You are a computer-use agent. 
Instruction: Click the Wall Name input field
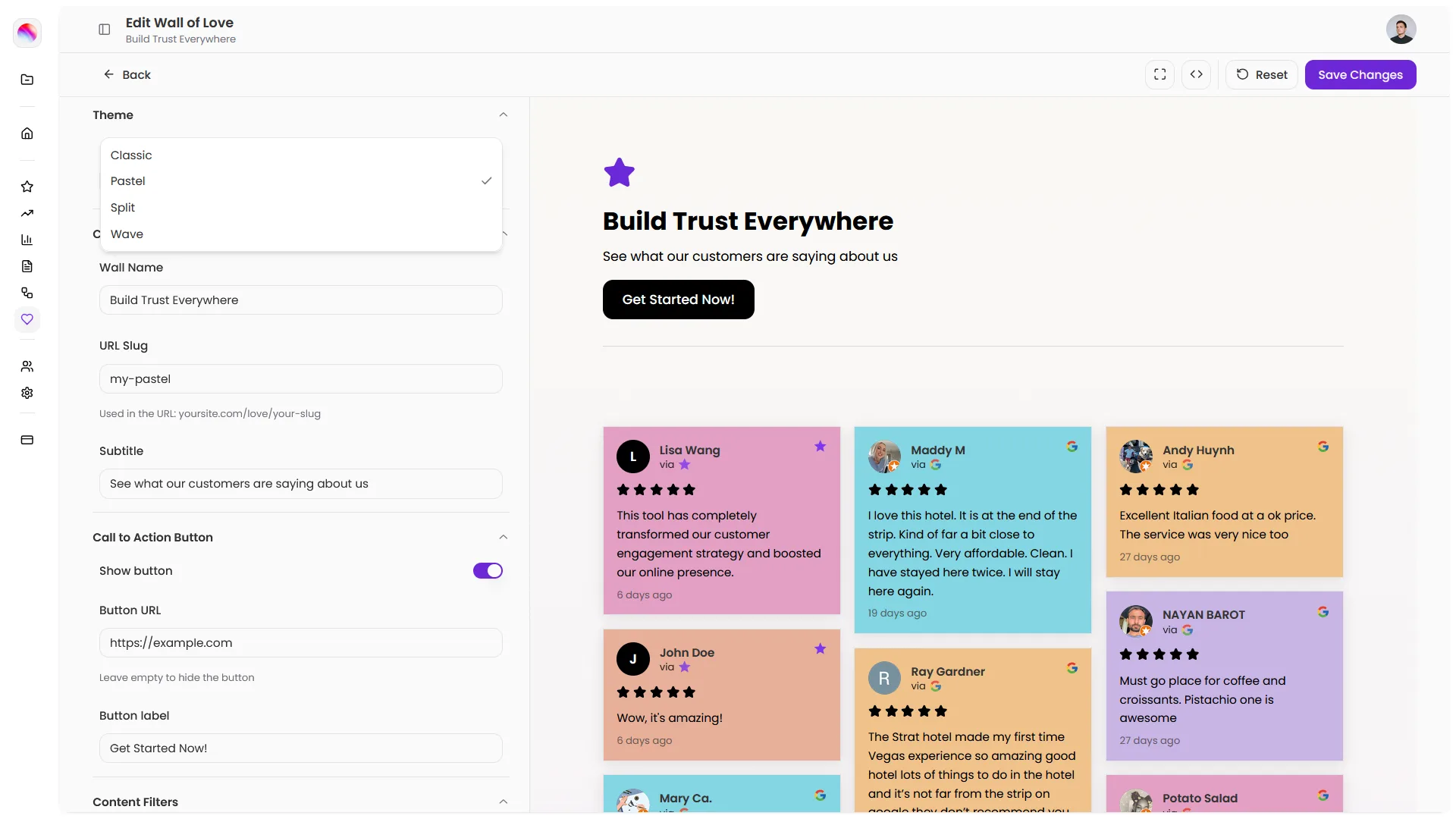[x=301, y=300]
